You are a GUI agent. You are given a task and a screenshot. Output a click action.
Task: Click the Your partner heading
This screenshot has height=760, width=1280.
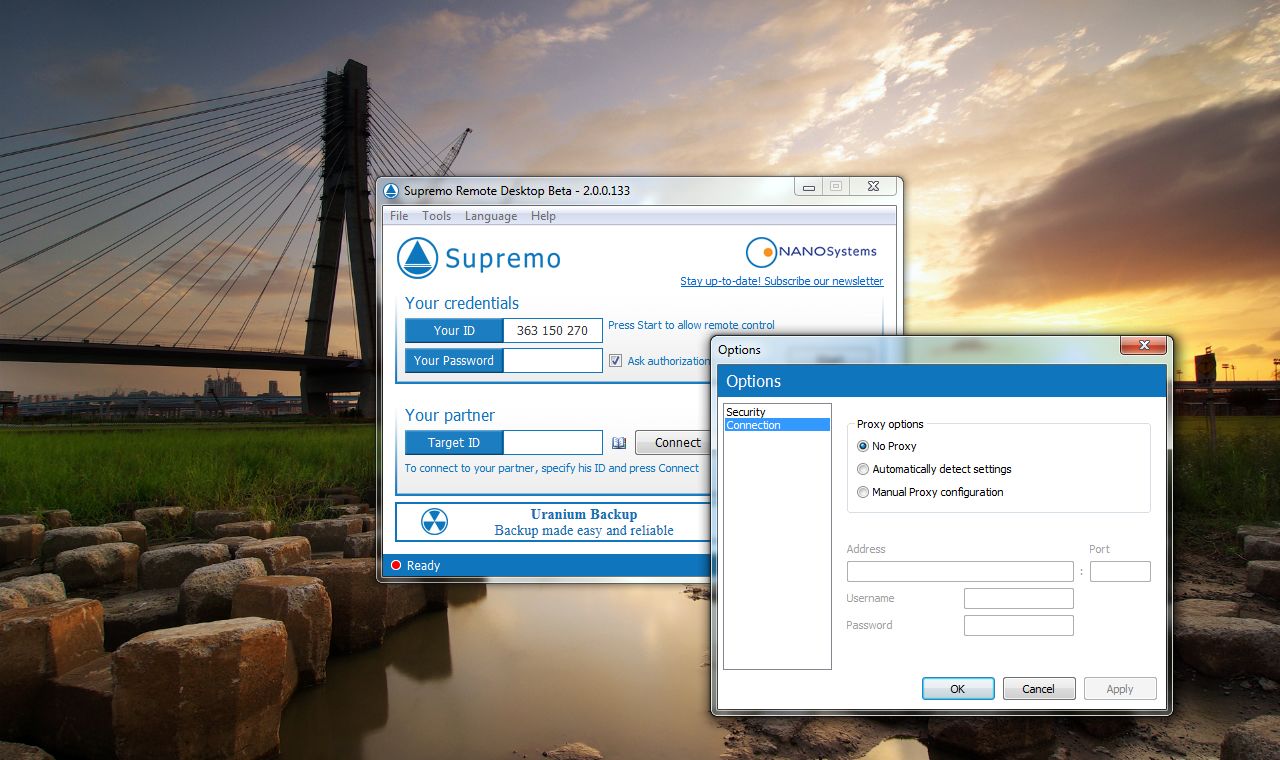[450, 415]
